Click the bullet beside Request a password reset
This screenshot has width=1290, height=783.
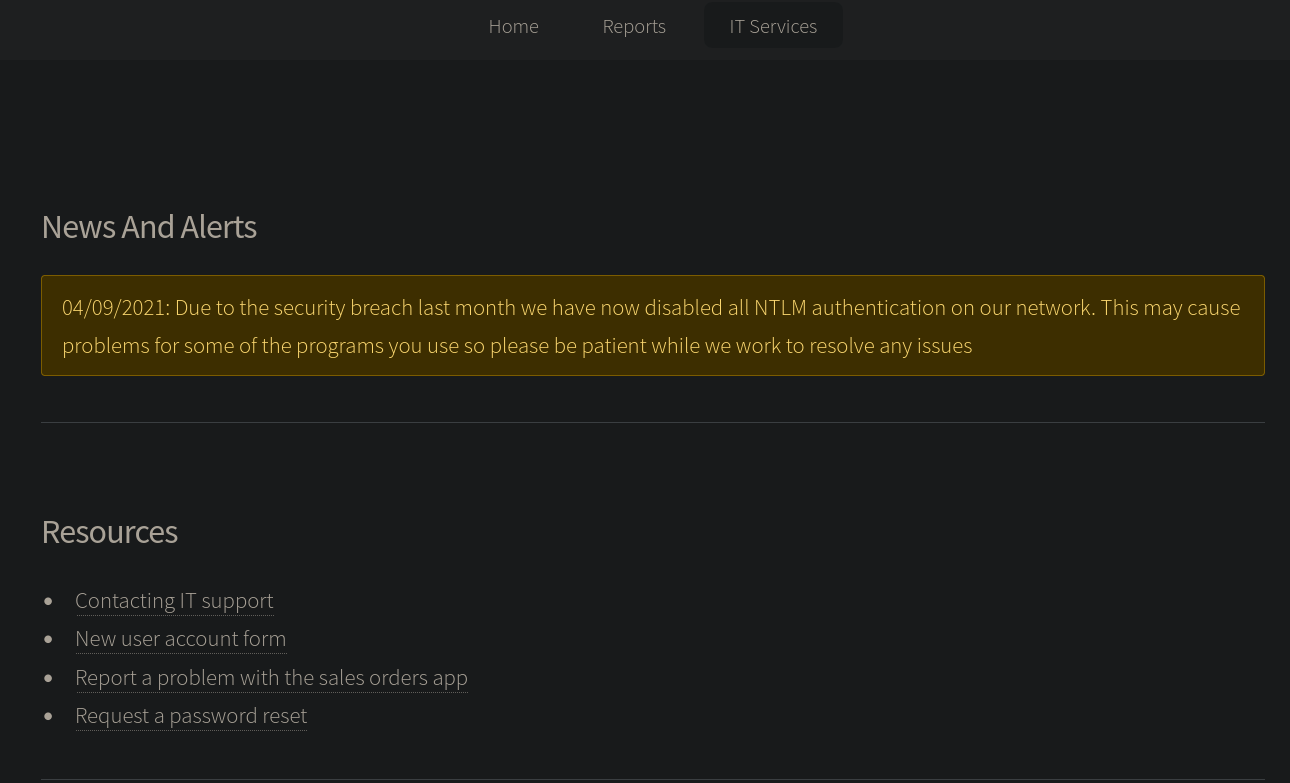tap(48, 716)
